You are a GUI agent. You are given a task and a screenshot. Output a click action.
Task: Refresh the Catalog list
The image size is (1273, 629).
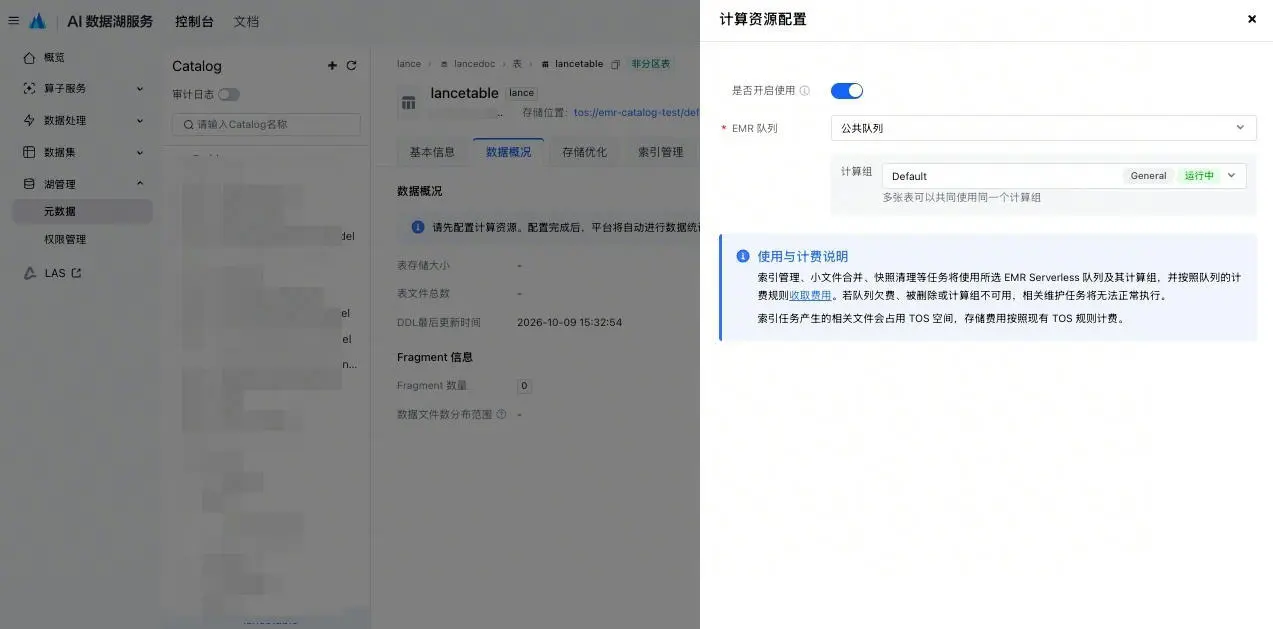click(351, 66)
